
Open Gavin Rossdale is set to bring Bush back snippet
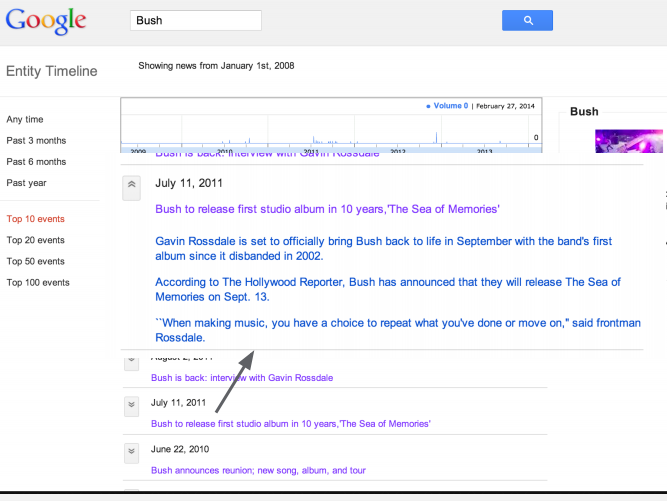click(x=384, y=249)
